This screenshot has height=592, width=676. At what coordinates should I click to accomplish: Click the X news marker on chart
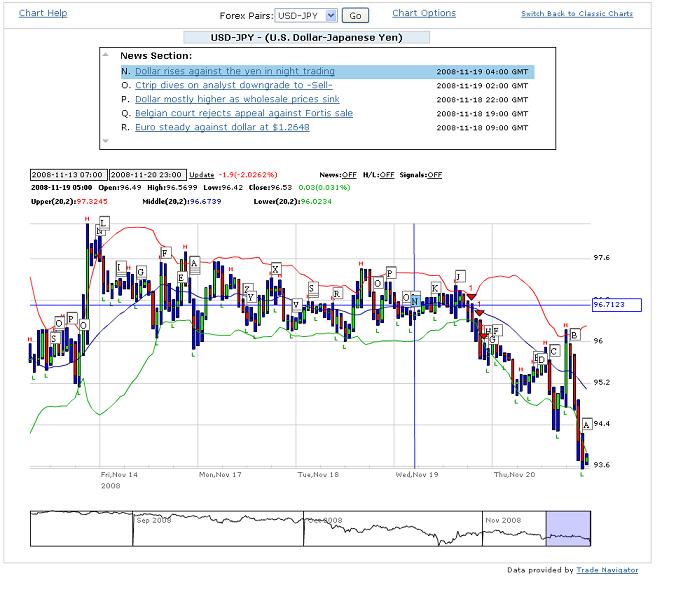tap(275, 268)
